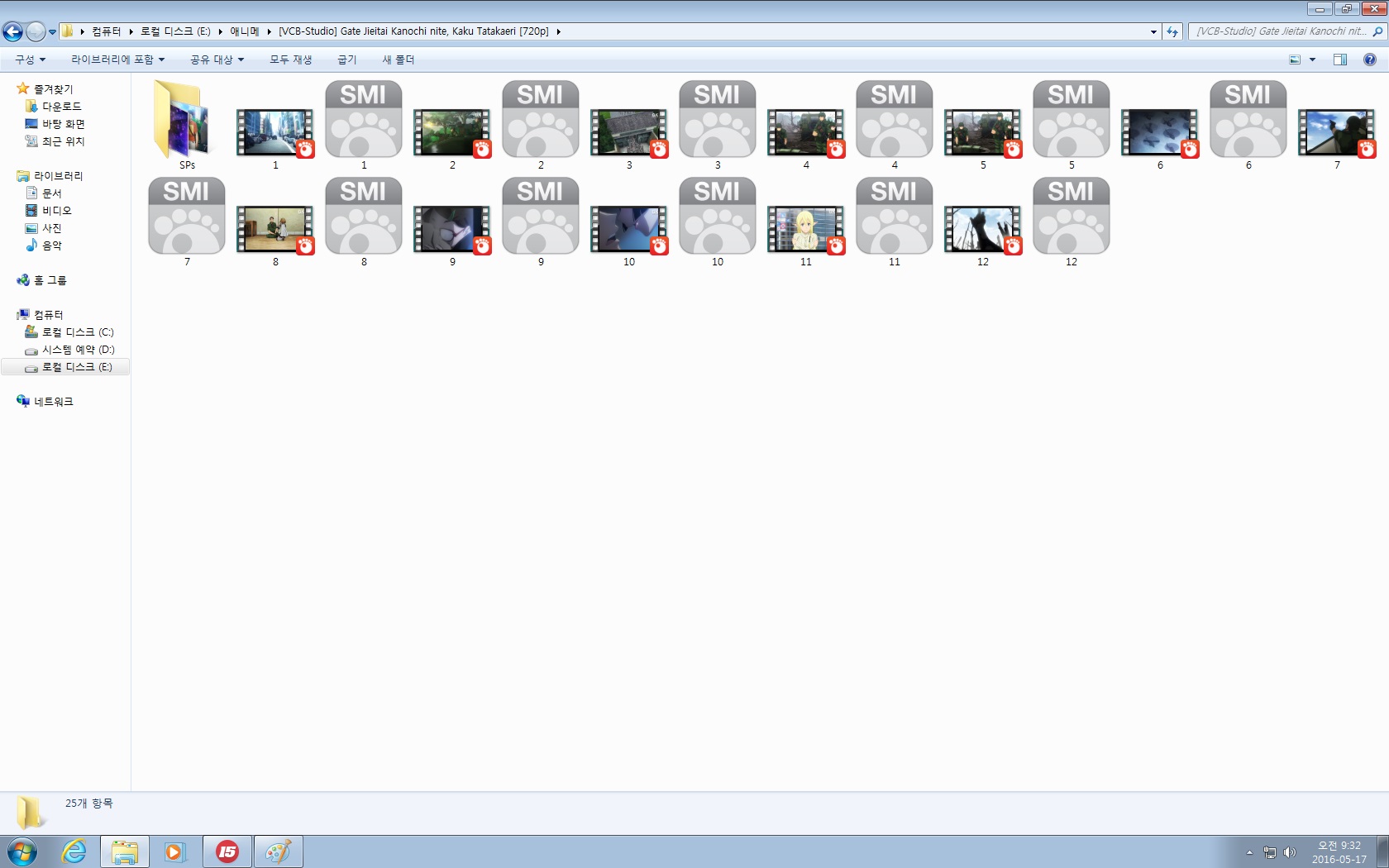Open address bar history dropdown
Screen dimensions: 1389x868
coord(1153,31)
